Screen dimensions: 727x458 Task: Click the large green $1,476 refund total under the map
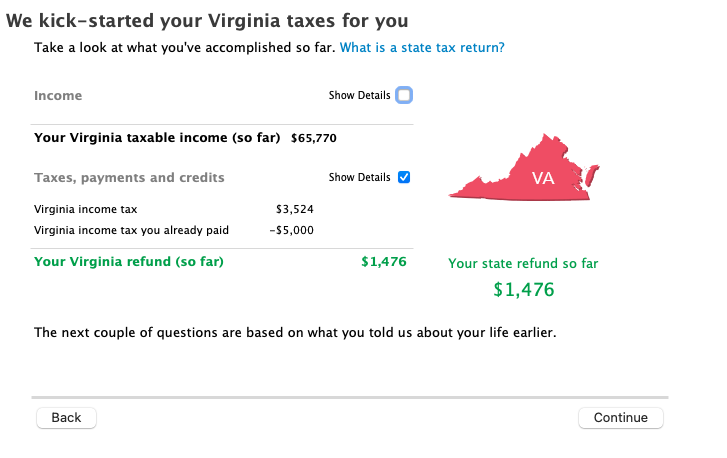point(523,290)
